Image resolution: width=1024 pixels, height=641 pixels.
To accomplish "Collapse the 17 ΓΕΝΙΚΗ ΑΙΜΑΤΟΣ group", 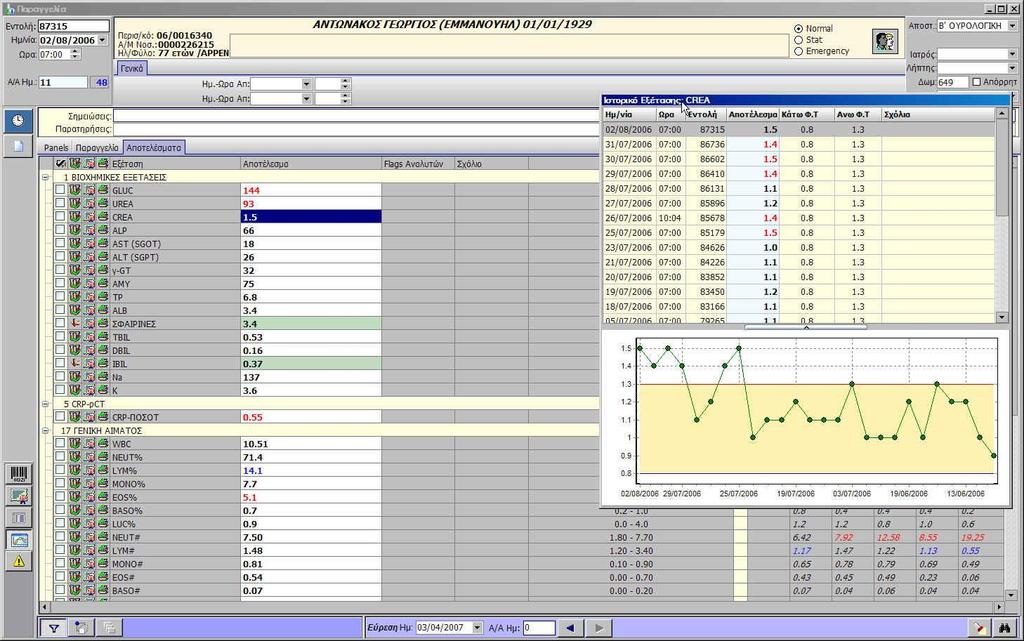I will click(x=46, y=431).
